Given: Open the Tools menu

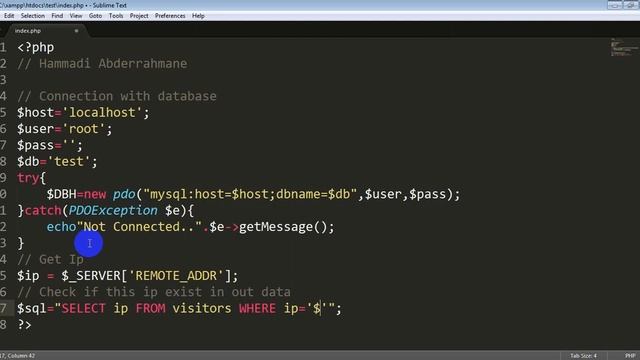Looking at the screenshot, I should pos(116,16).
